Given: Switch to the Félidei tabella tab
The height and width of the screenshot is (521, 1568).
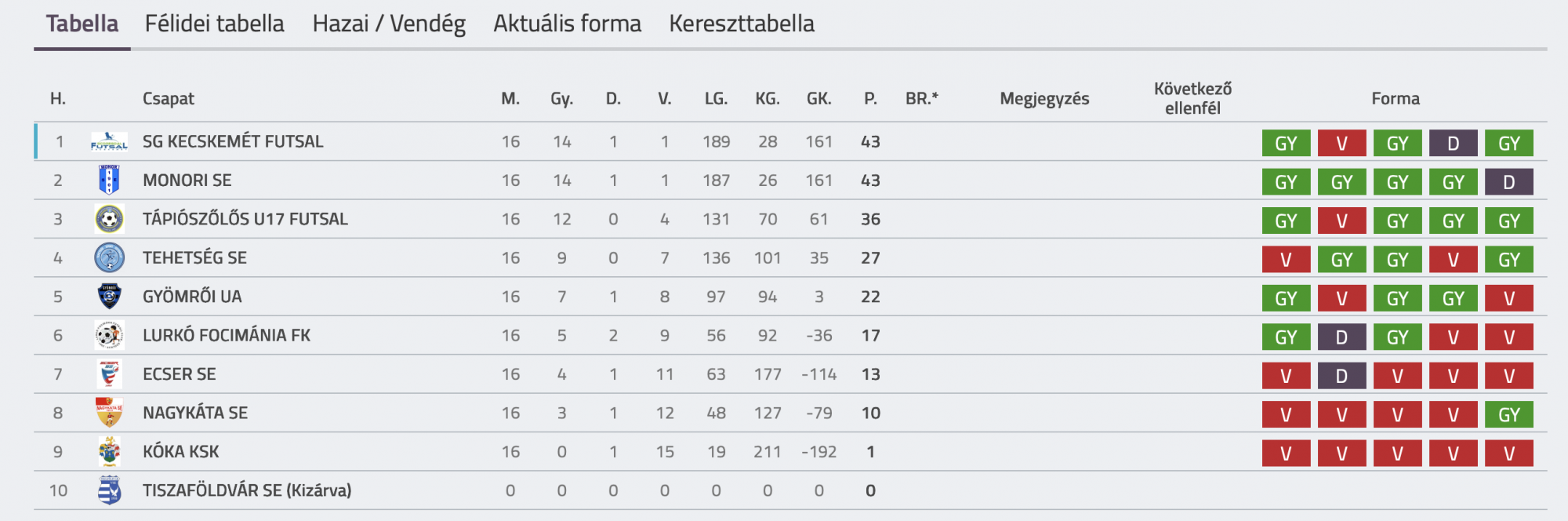Looking at the screenshot, I should (x=214, y=24).
